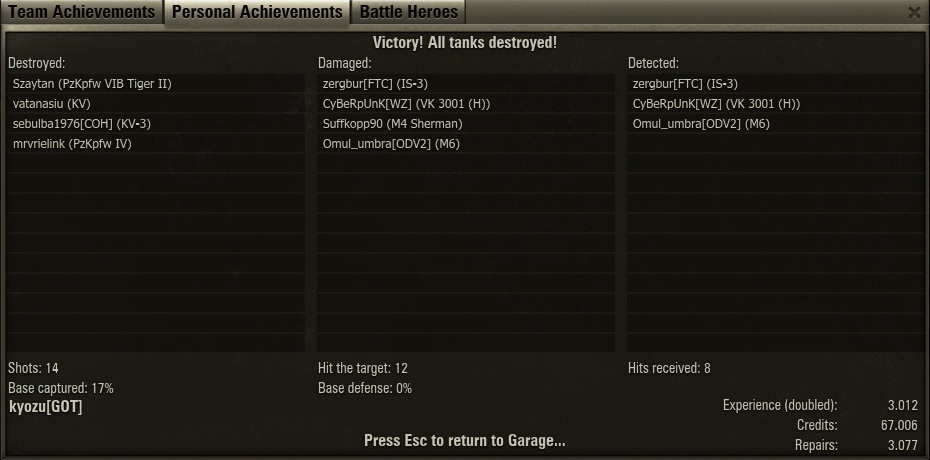The image size is (930, 460).
Task: Click CyBeRpUnK[WZ] (VK 3001 (H)) under Damaged
Action: [x=466, y=104]
